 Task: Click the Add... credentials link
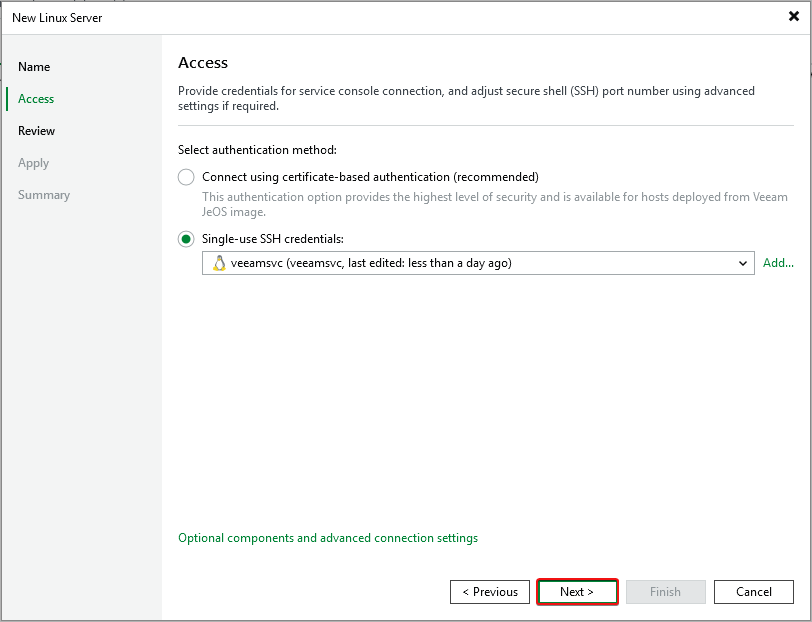(778, 263)
